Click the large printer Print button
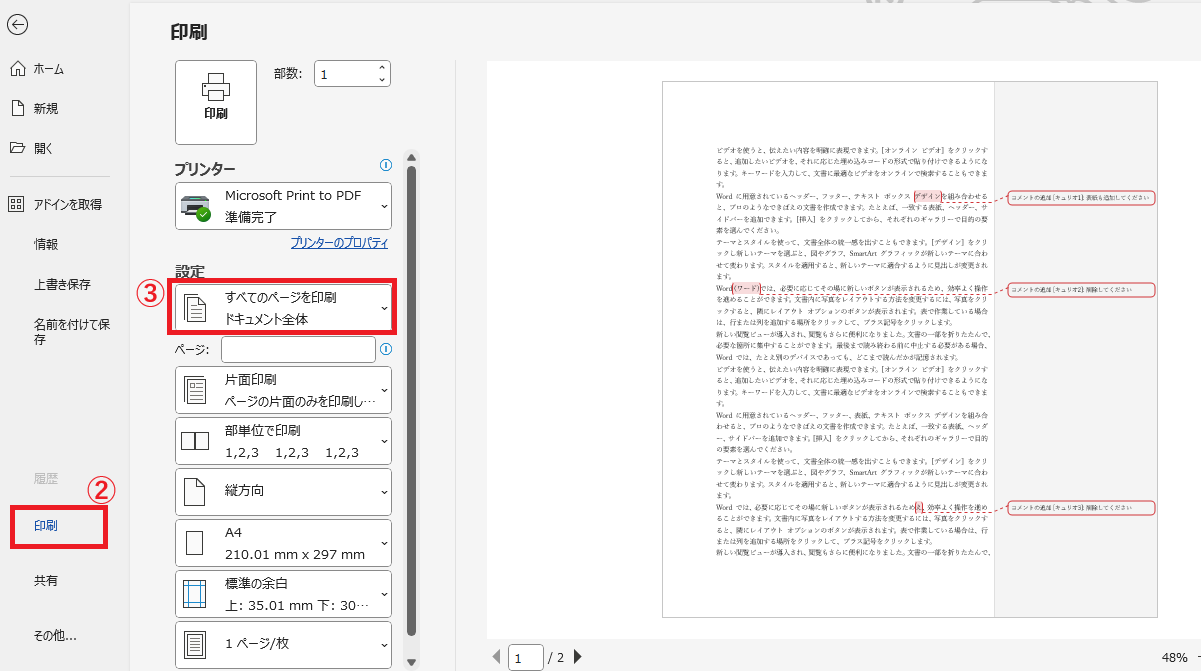Screen dimensions: 1201x671 coord(215,102)
